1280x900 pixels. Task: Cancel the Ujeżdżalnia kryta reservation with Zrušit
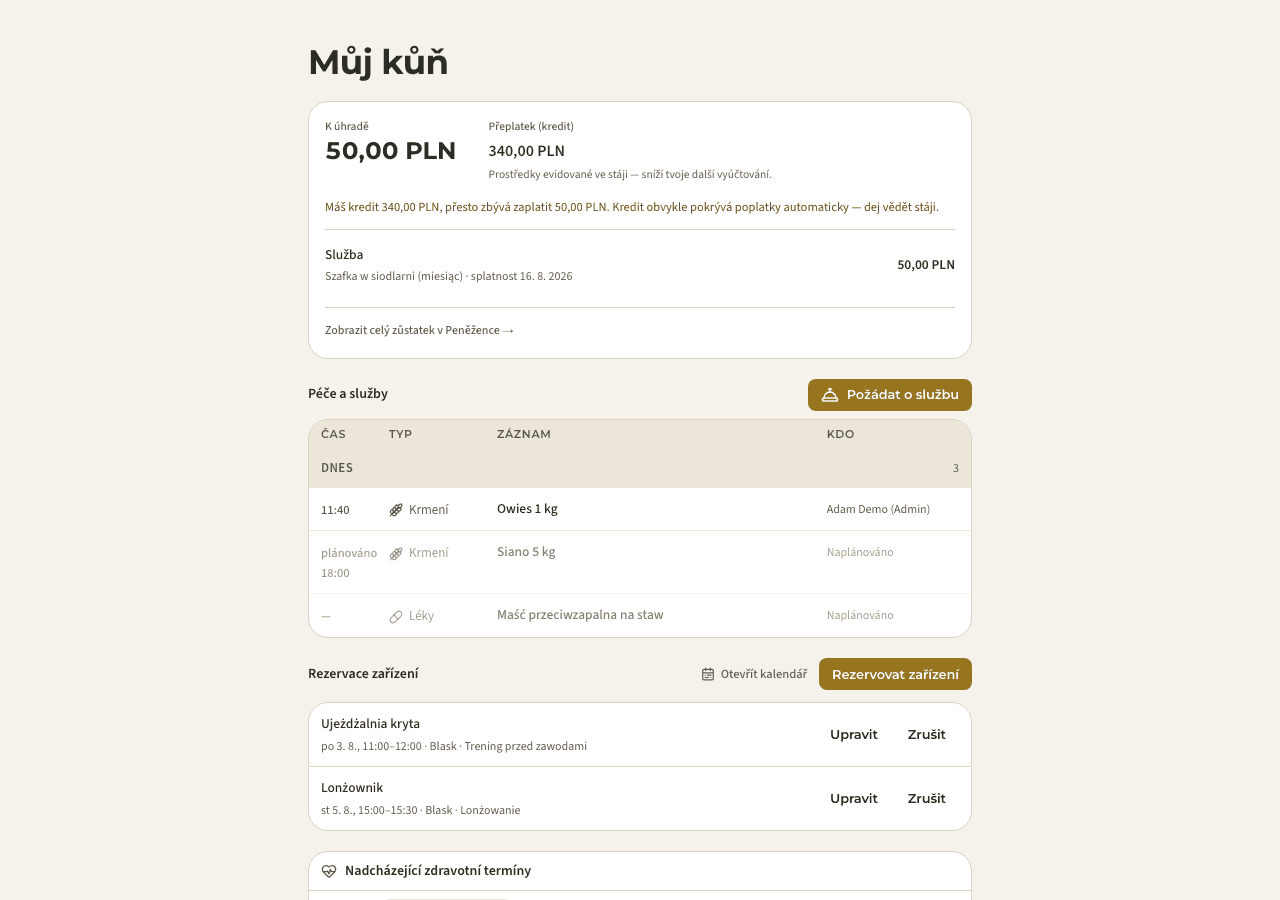[927, 734]
